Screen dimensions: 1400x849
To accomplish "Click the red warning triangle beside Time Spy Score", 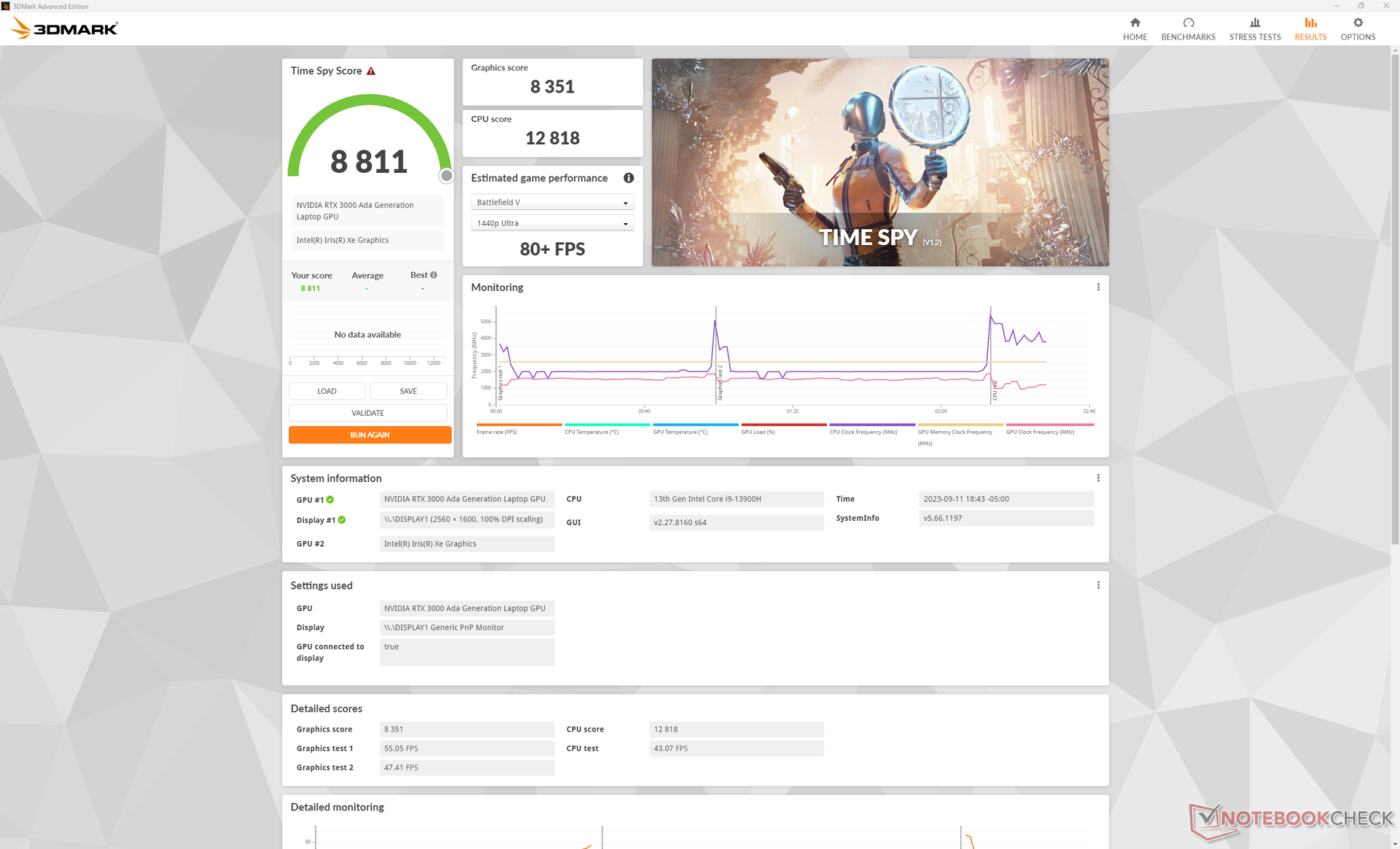I will (371, 71).
